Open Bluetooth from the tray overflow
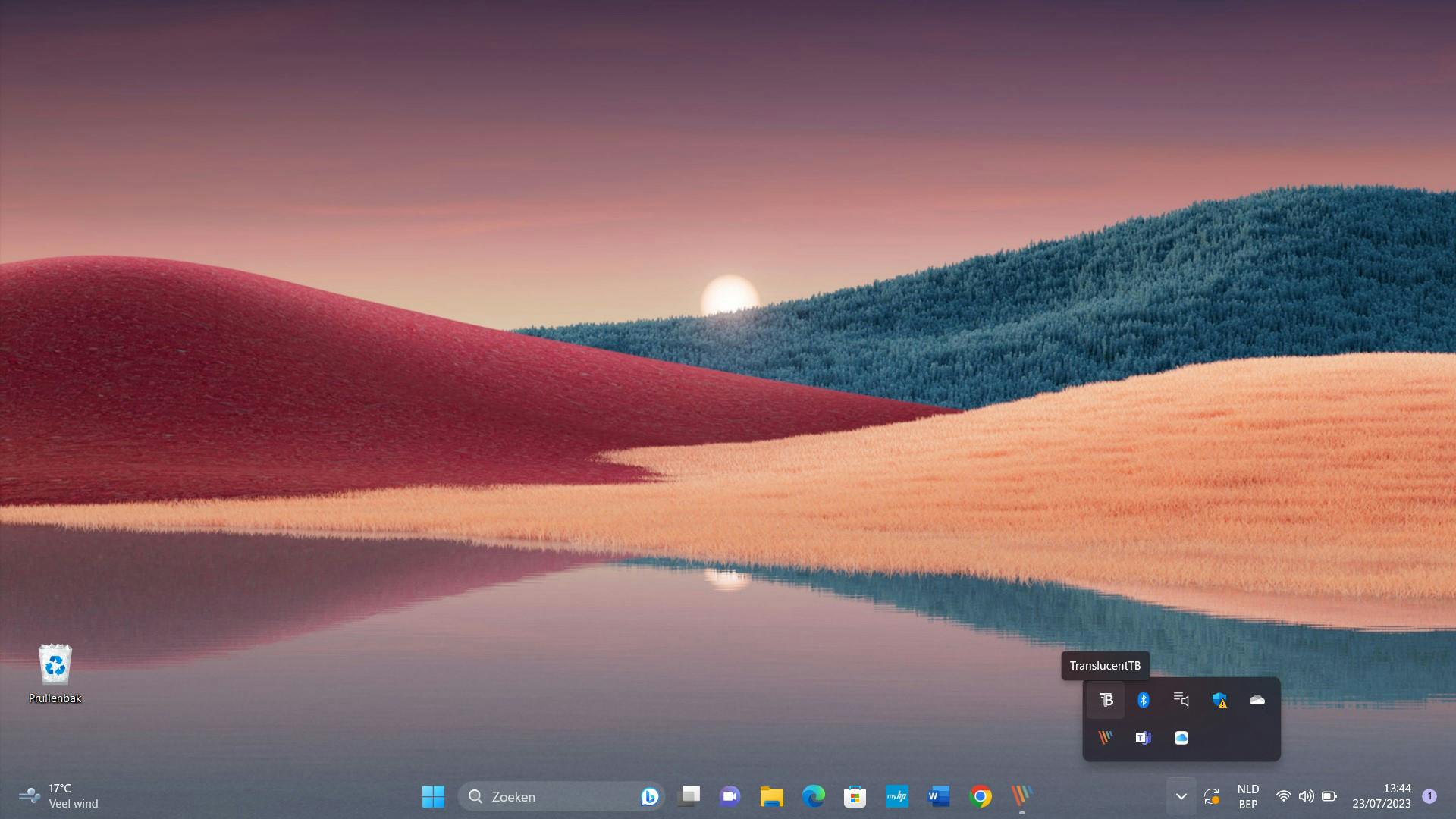Viewport: 1456px width, 819px height. click(1144, 700)
